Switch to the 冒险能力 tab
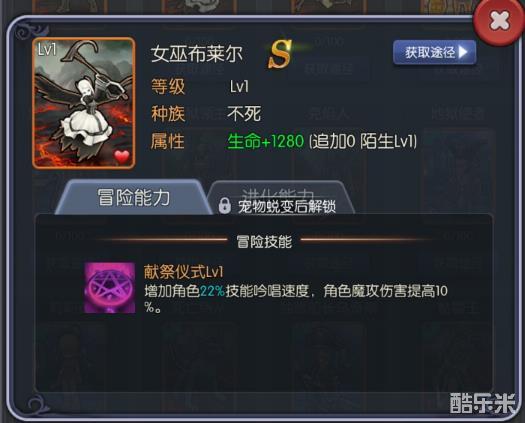 [133, 197]
